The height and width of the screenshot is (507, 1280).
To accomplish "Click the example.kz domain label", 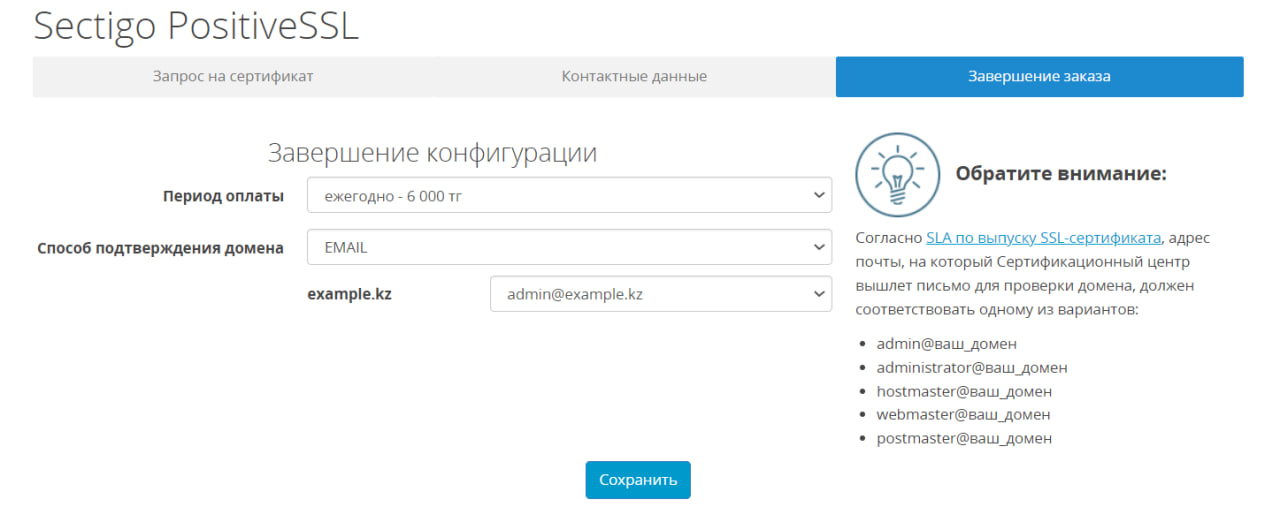I will point(349,295).
